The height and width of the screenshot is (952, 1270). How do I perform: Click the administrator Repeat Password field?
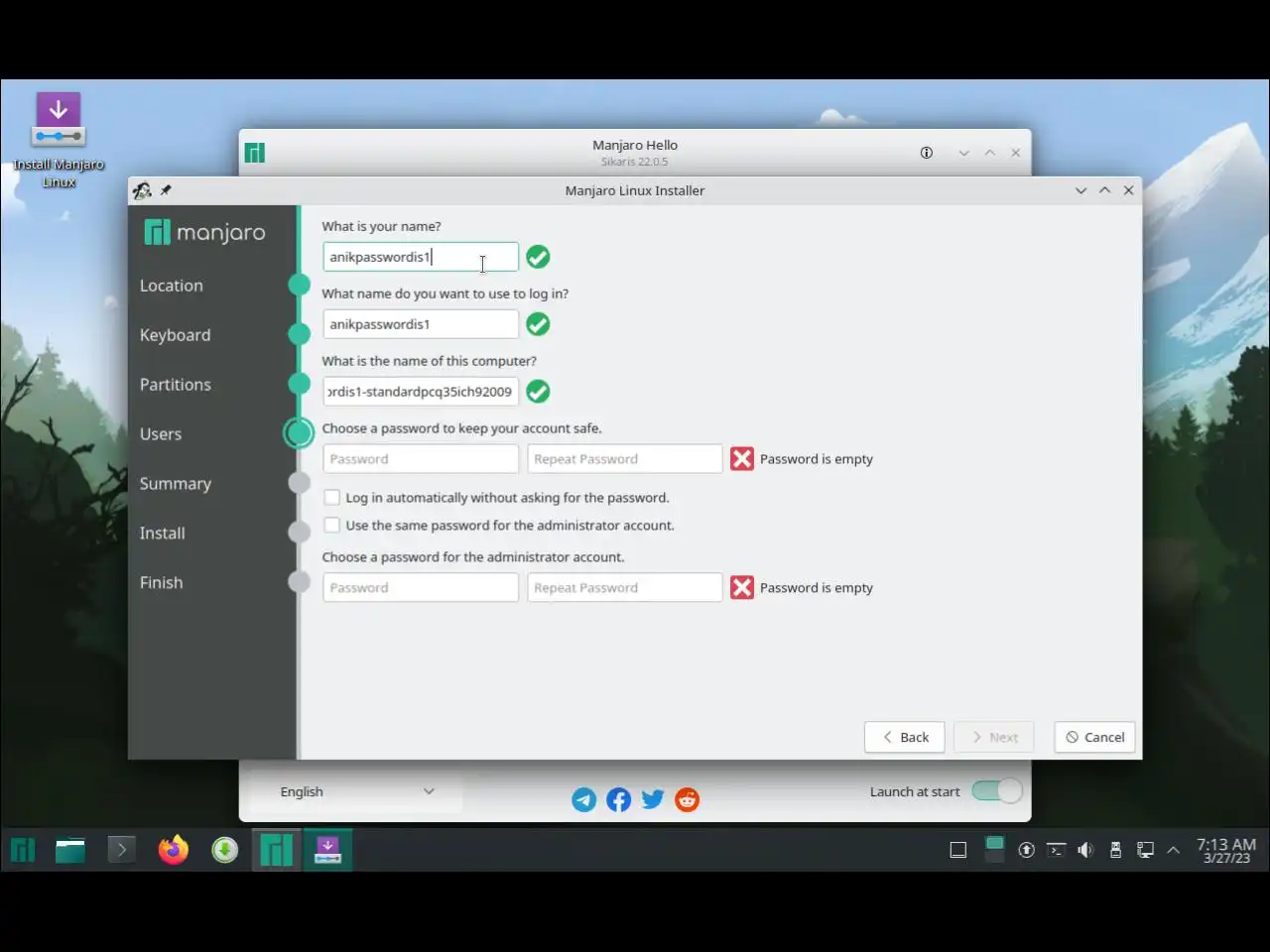[625, 588]
